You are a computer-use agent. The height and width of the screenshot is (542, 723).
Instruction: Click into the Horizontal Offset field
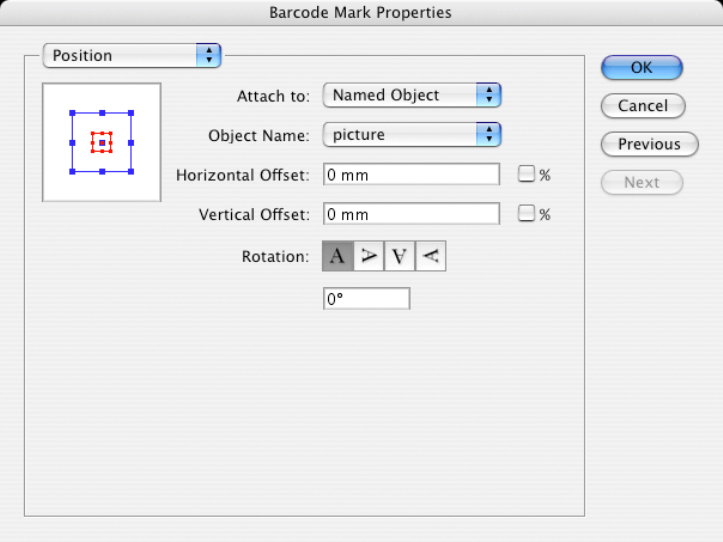pos(411,174)
